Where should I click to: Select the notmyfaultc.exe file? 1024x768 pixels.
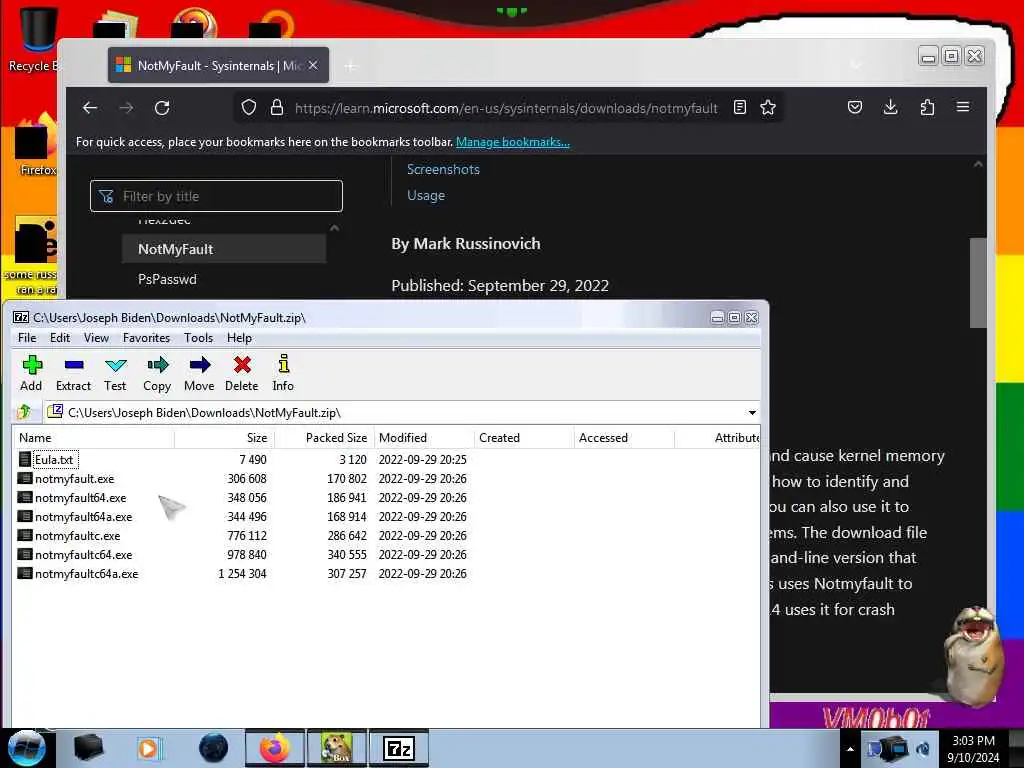click(x=77, y=536)
